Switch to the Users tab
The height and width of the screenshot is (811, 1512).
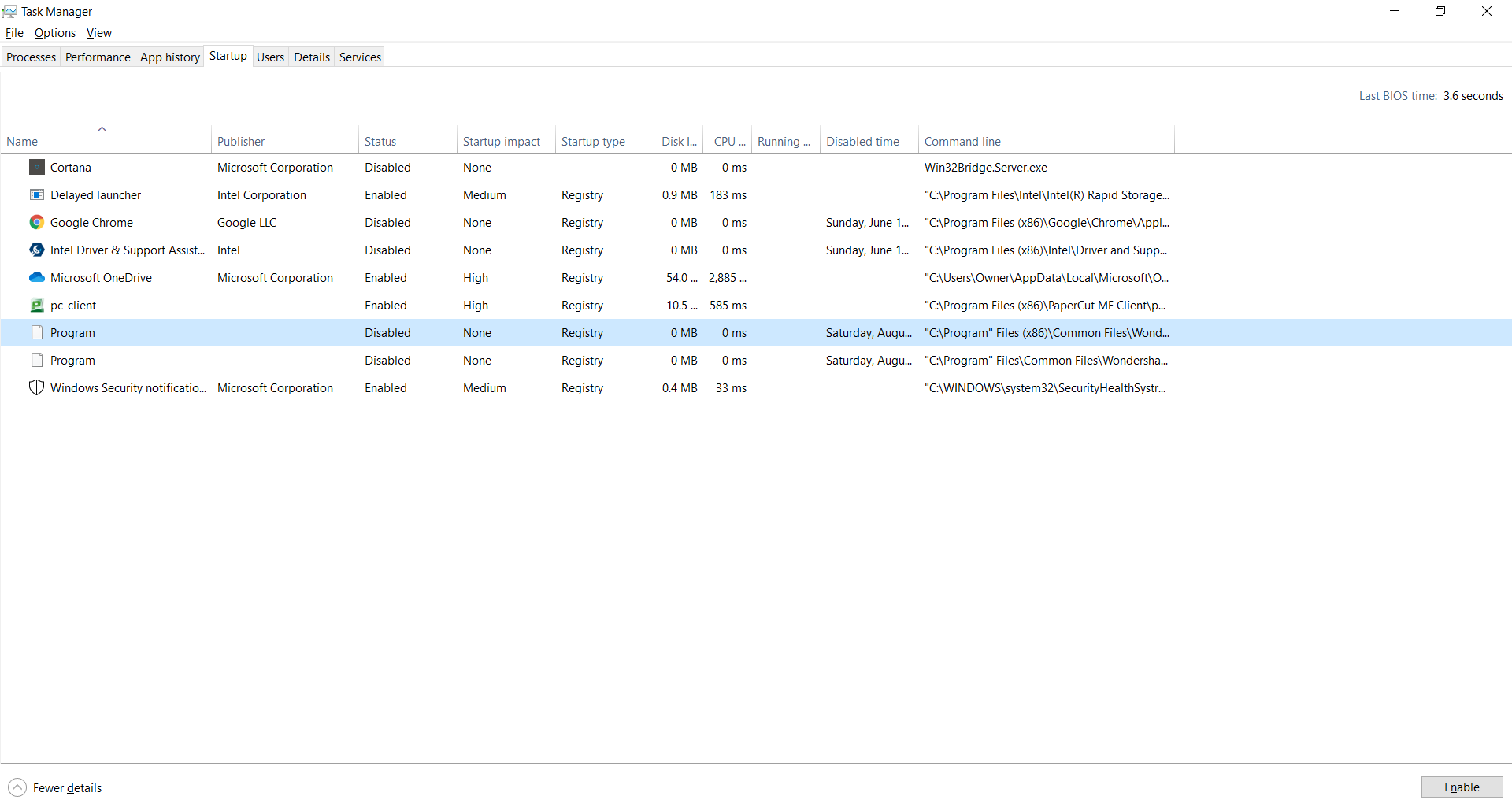[270, 57]
